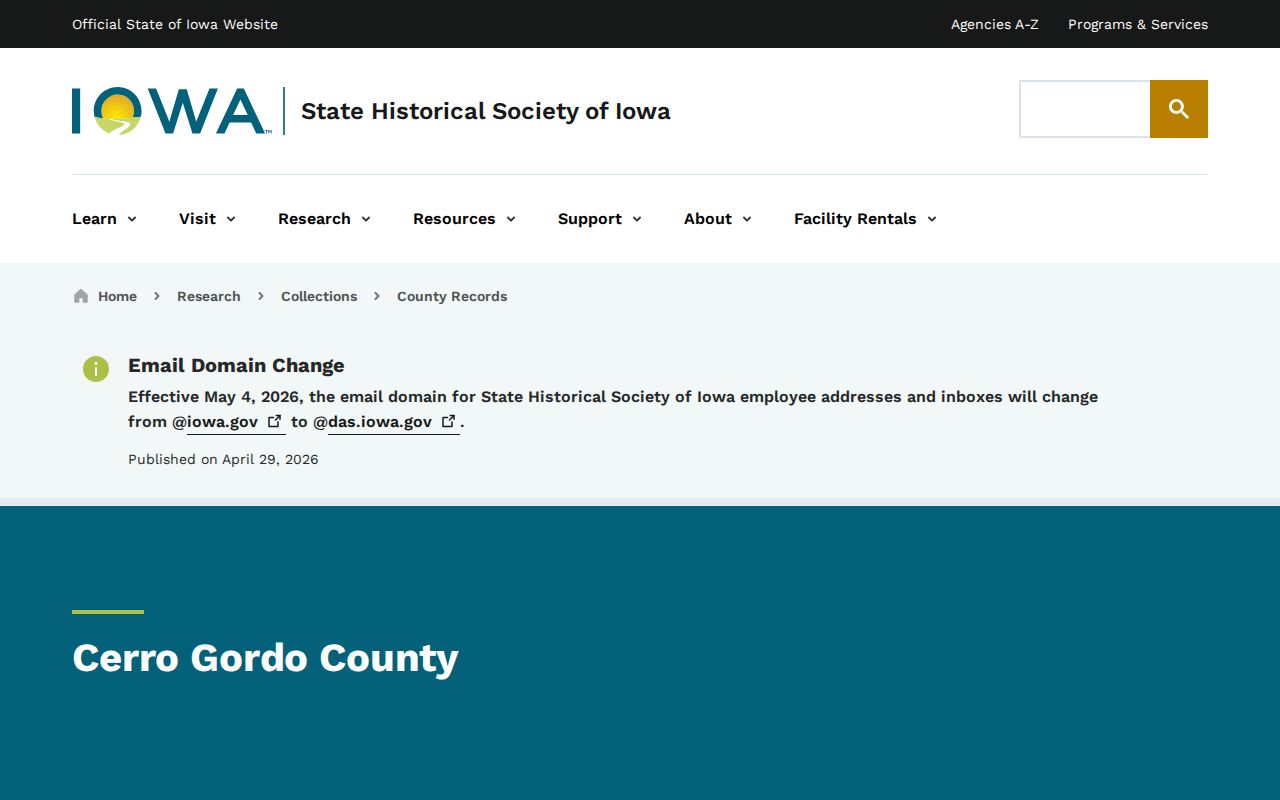
Task: Open the Support navigation menu
Action: 600,219
